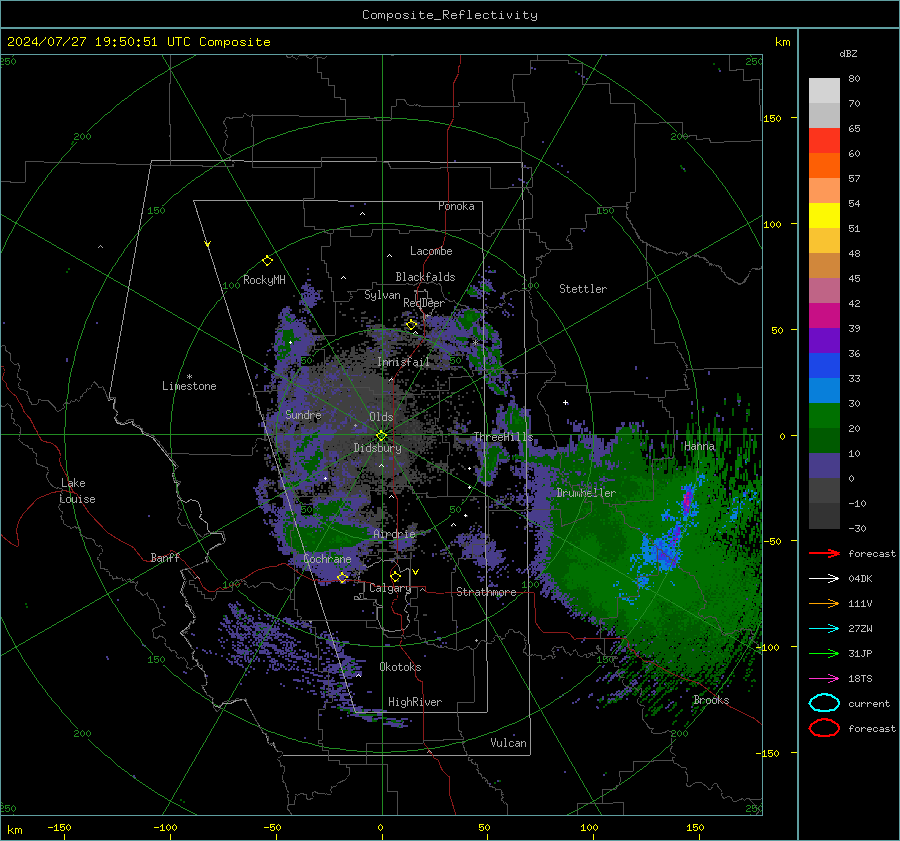Select the purple 39-36 dBZ swatch
The image size is (900, 841).
(x=824, y=340)
